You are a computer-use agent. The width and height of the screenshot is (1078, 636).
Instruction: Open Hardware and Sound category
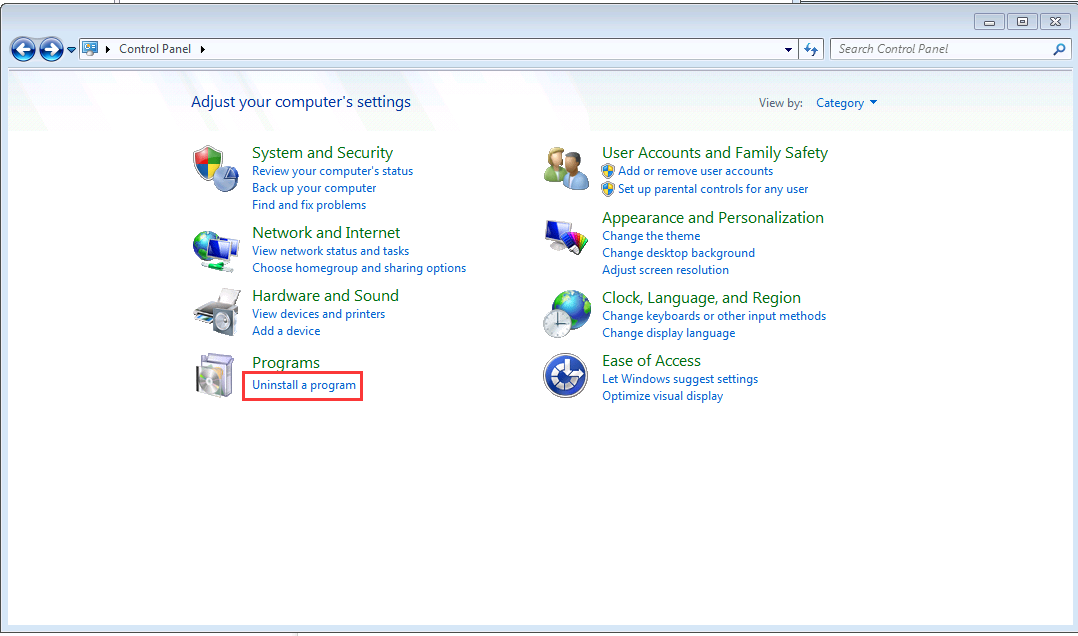click(325, 296)
